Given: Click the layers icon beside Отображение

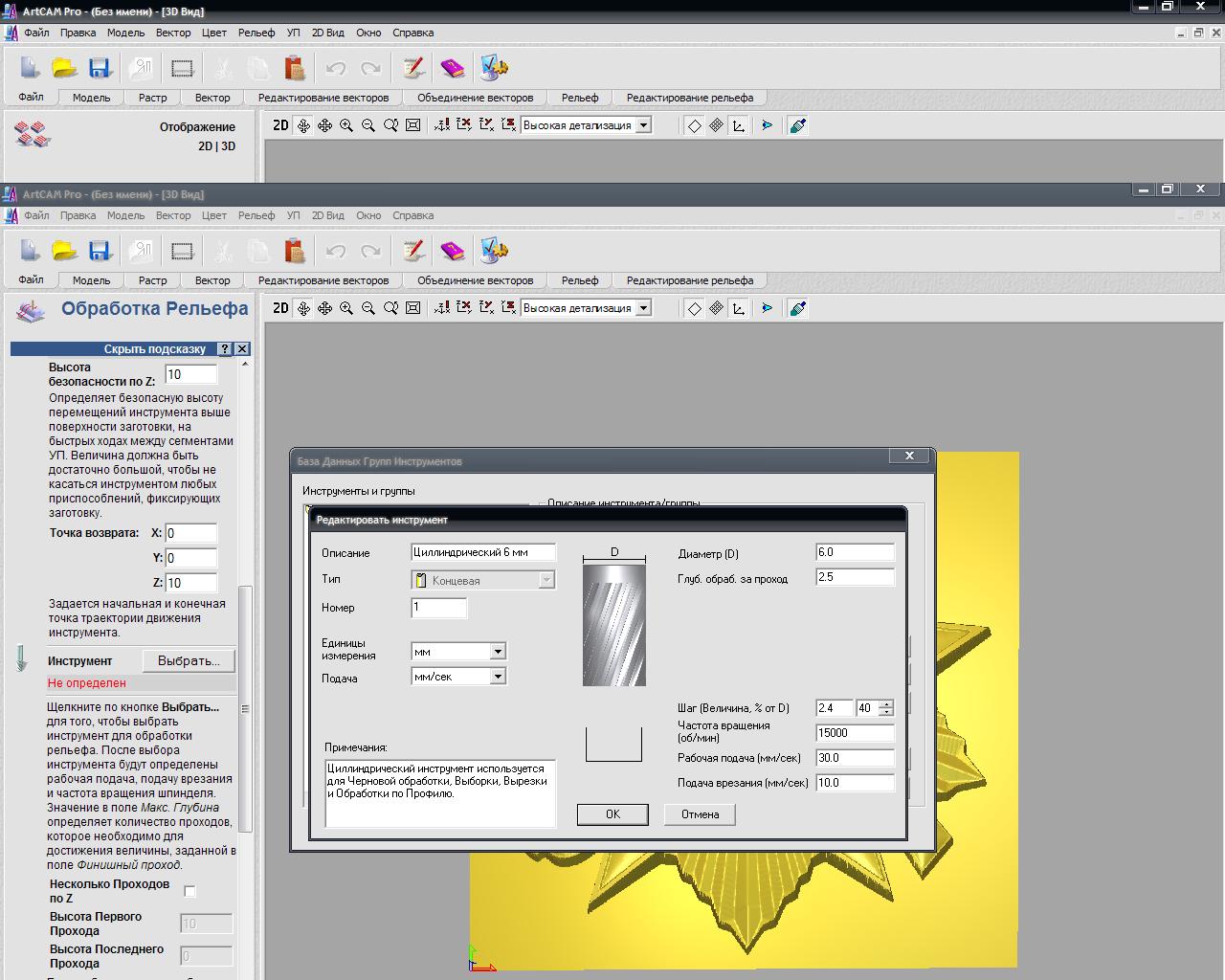Looking at the screenshot, I should 33,135.
